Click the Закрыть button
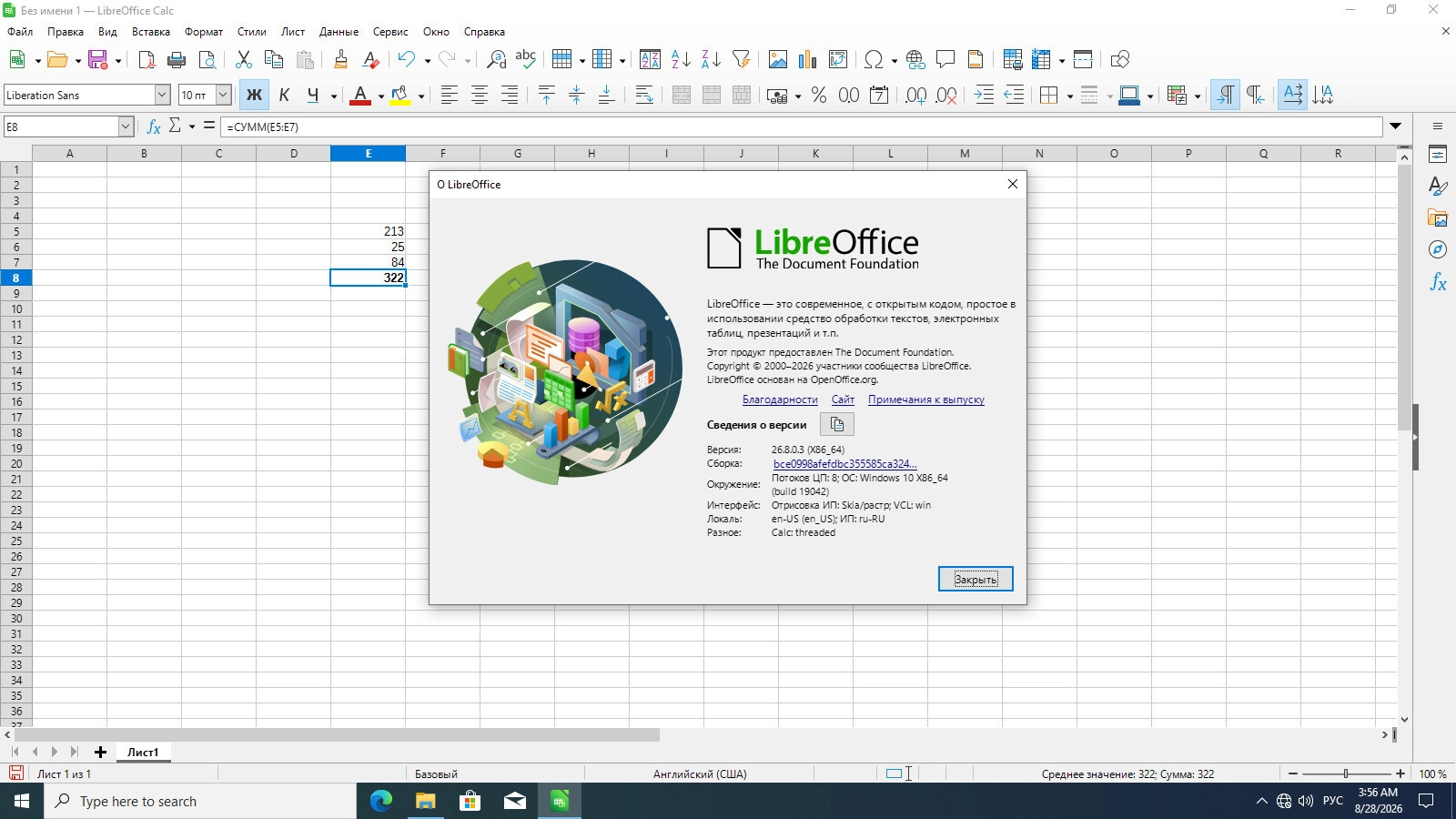 976,579
